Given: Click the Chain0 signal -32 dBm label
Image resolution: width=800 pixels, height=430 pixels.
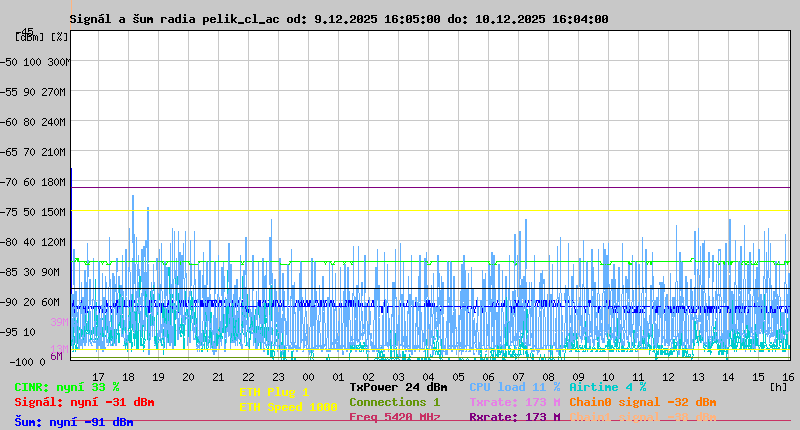Looking at the screenshot, I should pos(643,402).
